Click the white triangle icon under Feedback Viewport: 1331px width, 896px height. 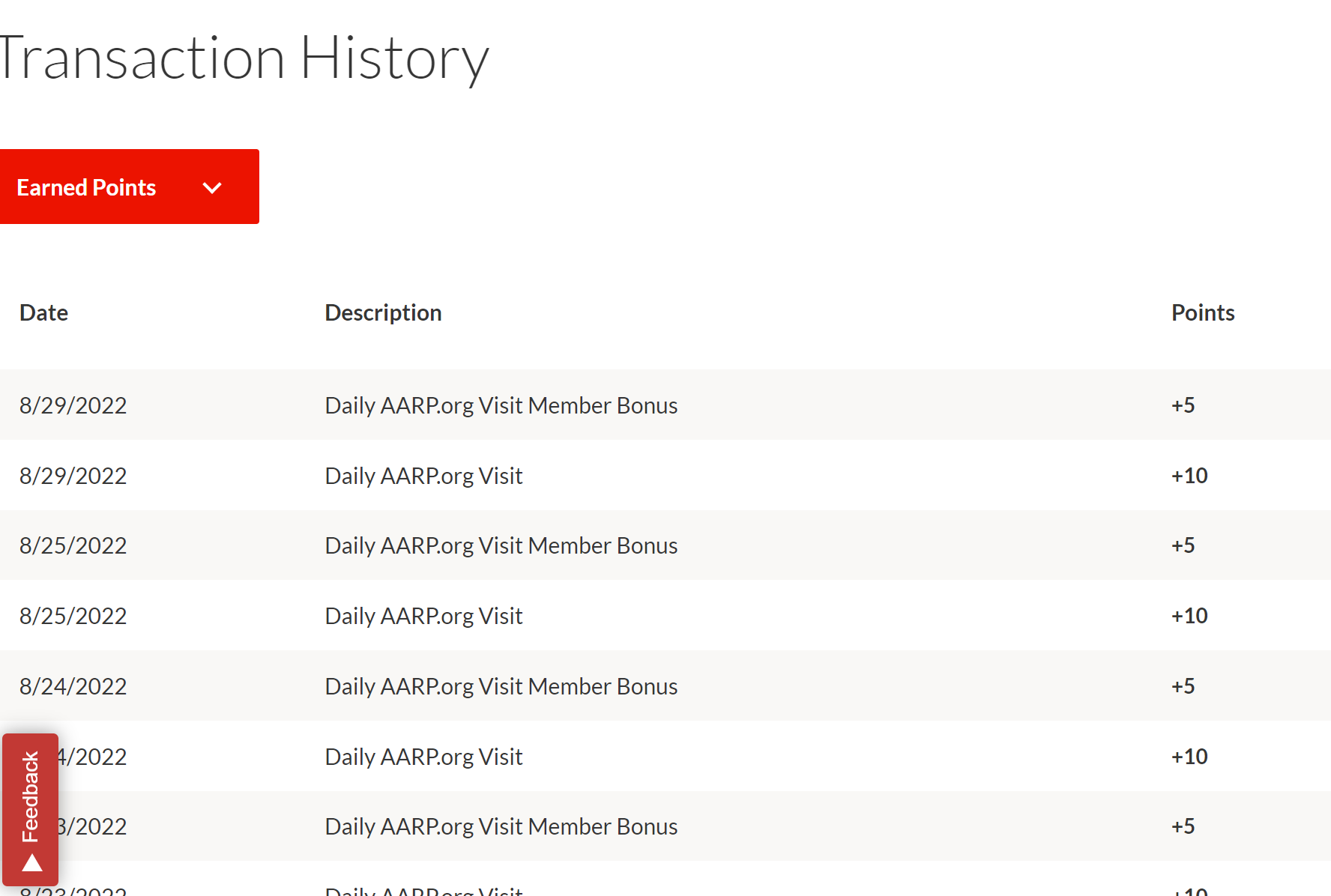[31, 864]
